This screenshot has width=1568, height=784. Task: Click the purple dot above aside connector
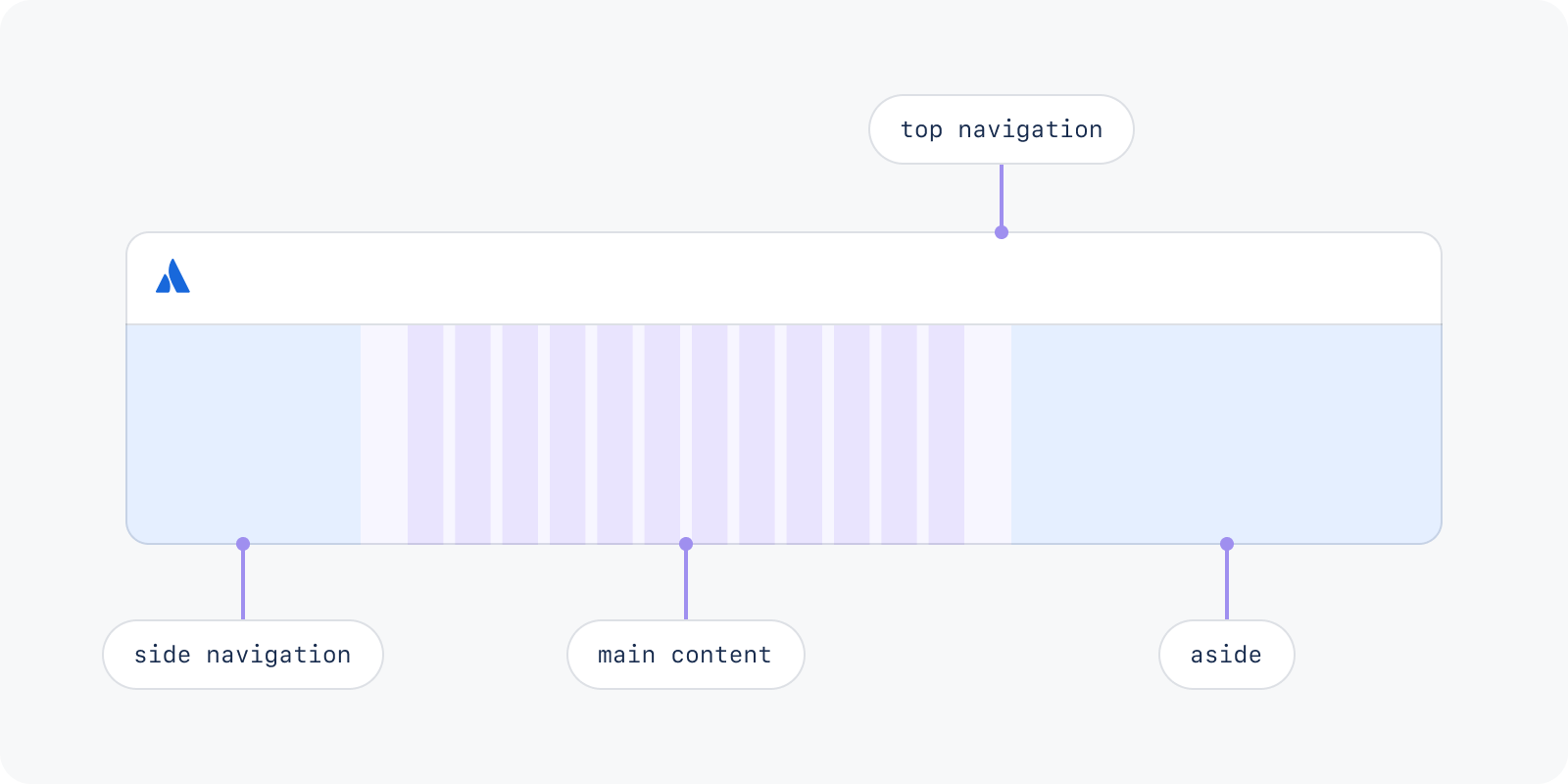1227,544
